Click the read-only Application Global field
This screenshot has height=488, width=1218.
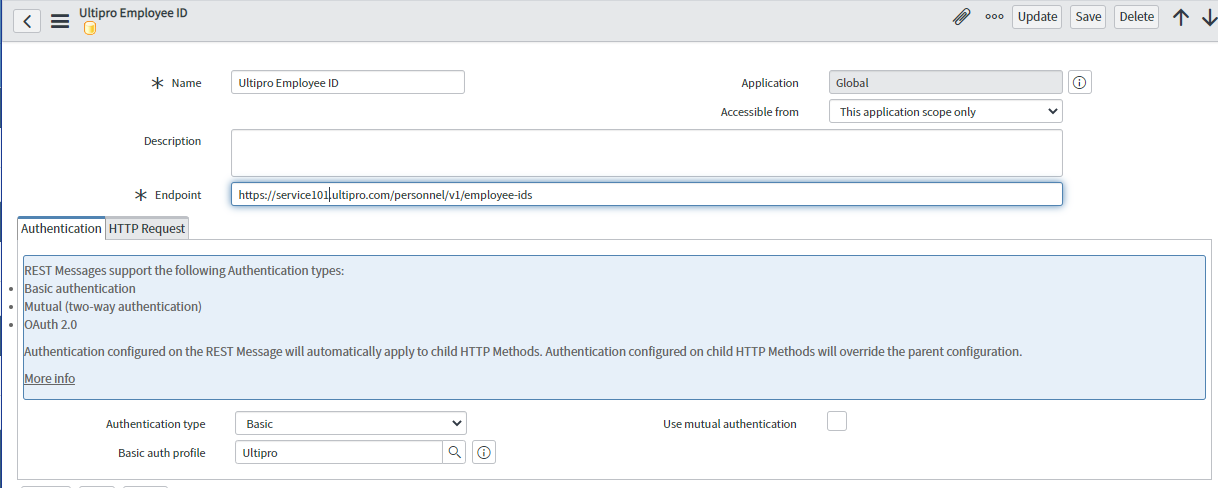click(x=946, y=83)
